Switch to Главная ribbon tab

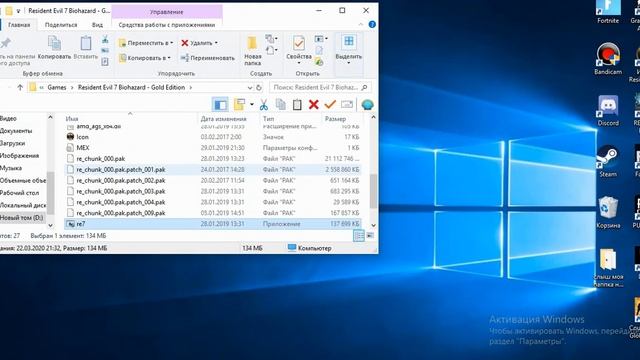19,25
